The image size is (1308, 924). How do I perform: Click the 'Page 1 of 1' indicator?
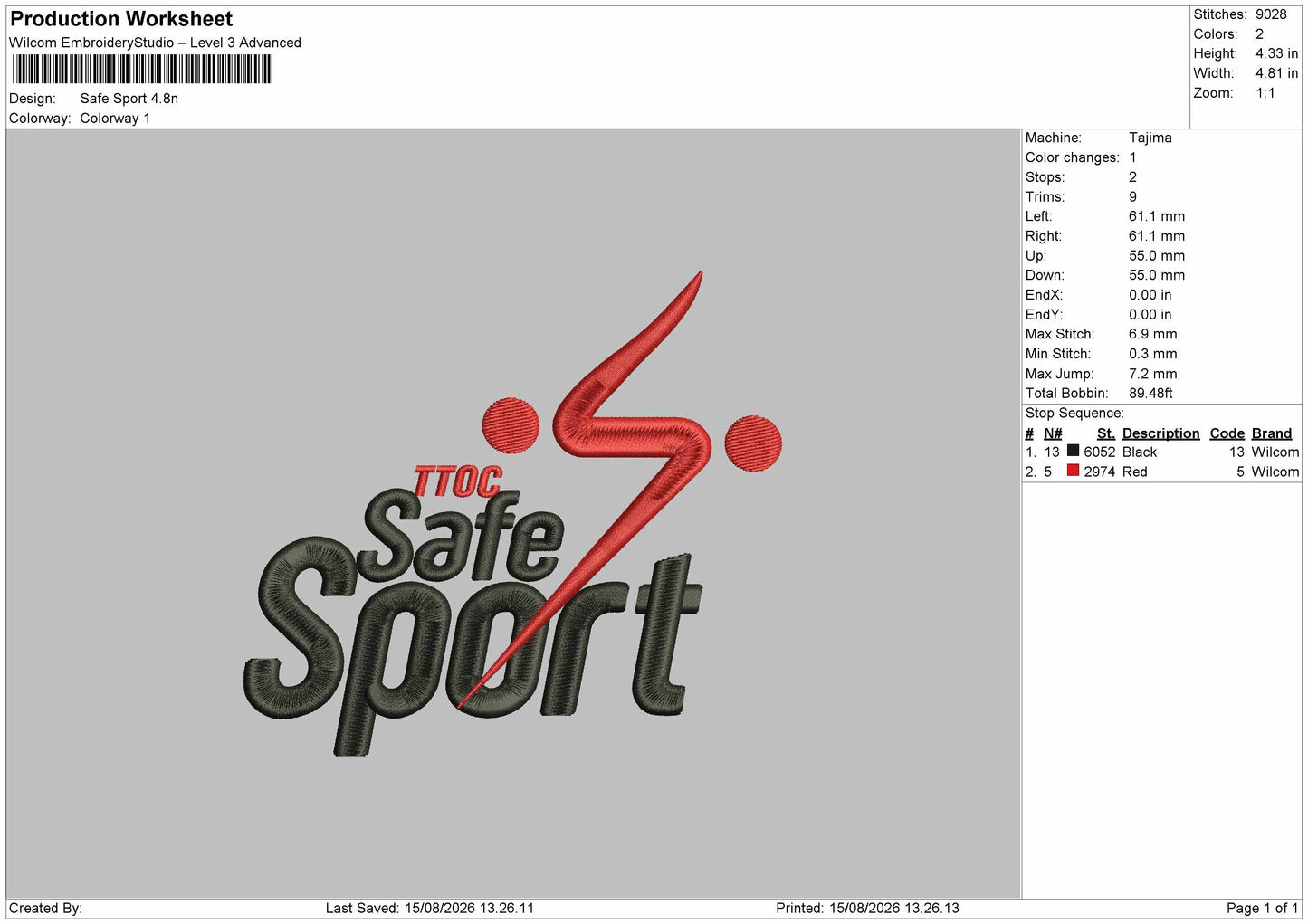(1262, 908)
